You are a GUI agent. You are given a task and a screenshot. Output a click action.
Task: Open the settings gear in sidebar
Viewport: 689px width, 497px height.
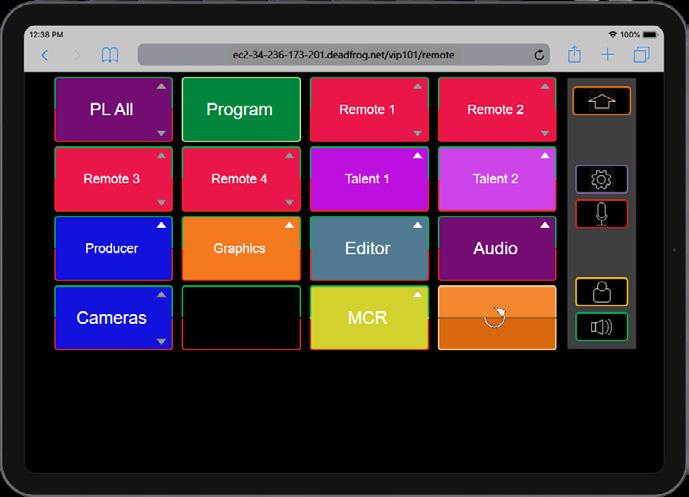[x=602, y=179]
